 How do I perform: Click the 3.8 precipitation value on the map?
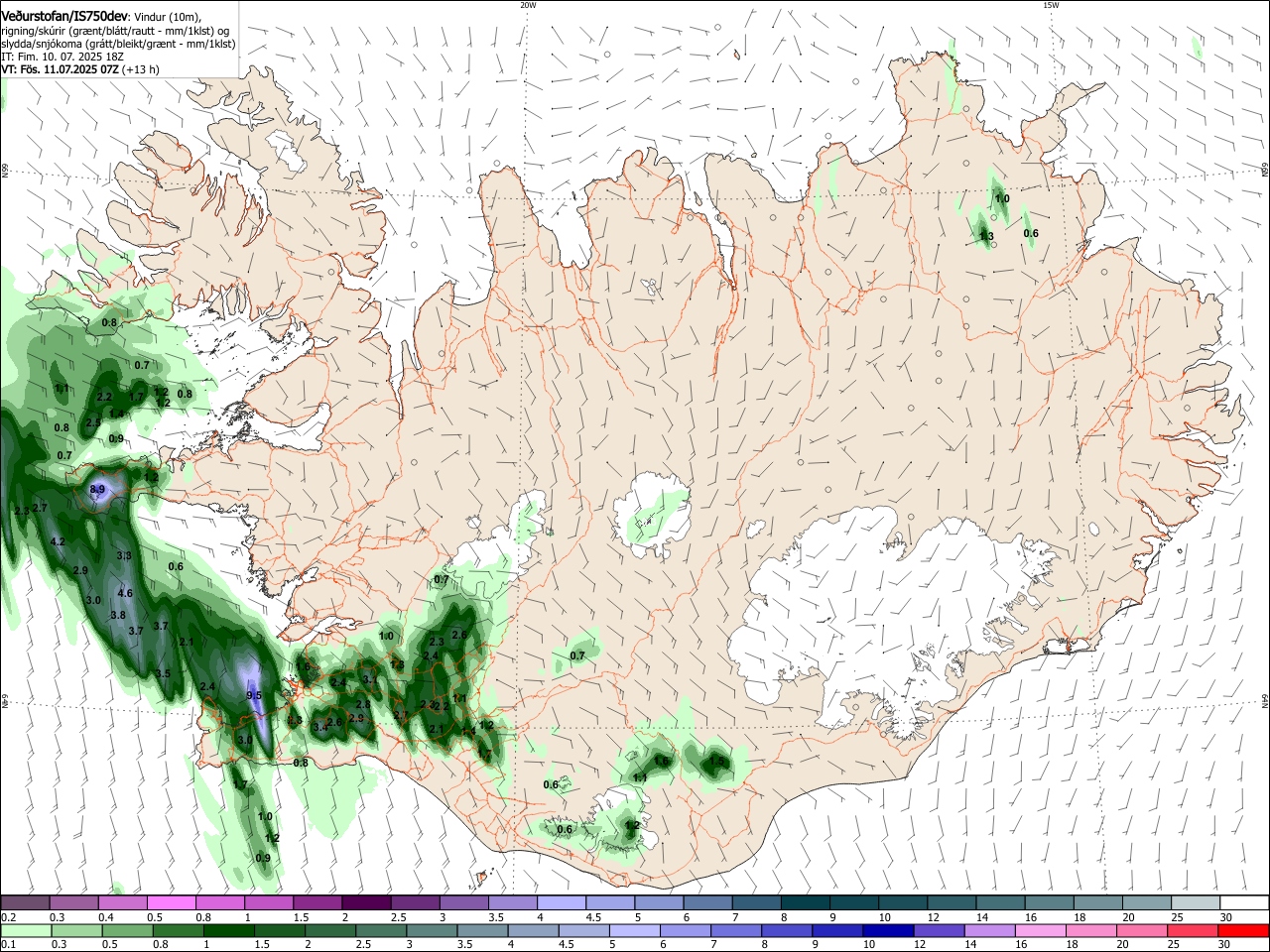[118, 615]
